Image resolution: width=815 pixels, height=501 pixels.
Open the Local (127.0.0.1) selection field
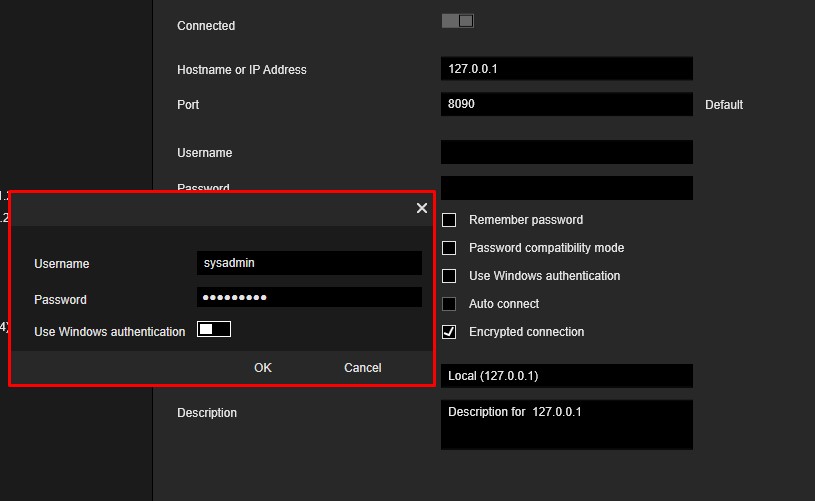point(567,376)
